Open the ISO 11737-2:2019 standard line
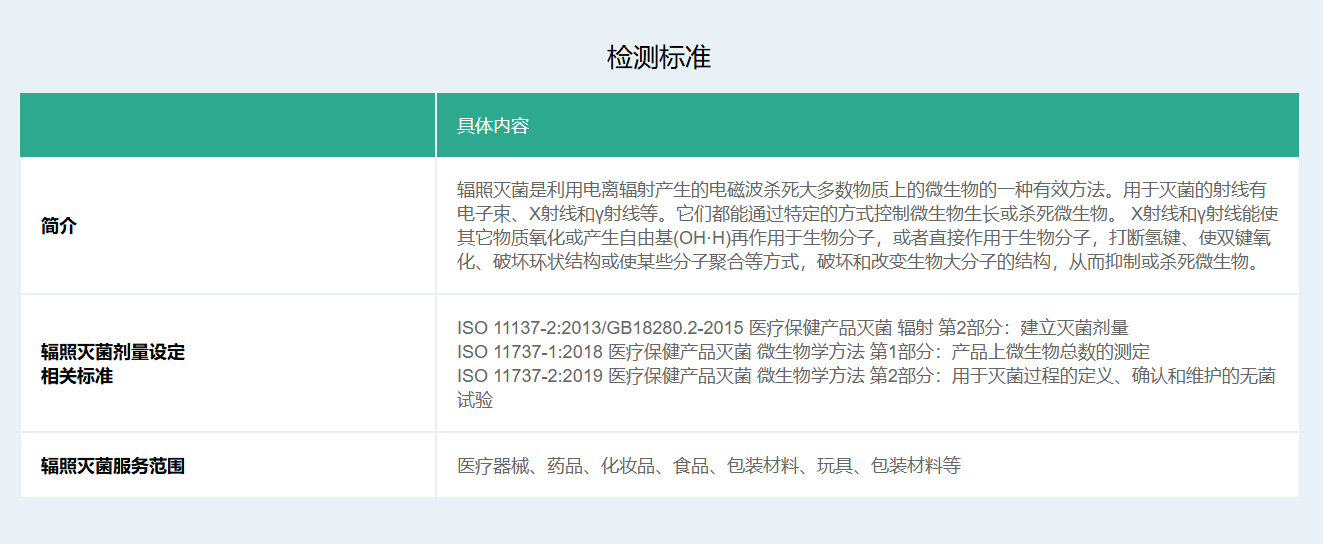 pyautogui.click(x=865, y=376)
